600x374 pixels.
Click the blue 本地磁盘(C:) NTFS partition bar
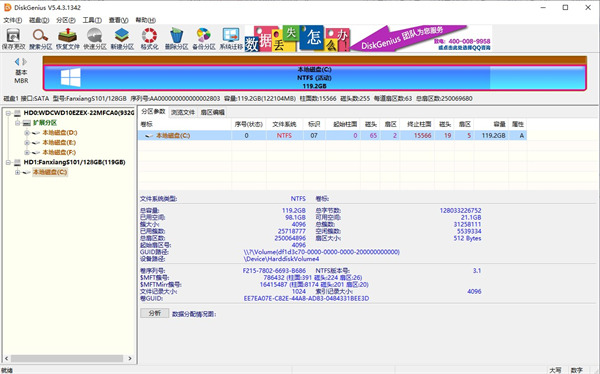pyautogui.click(x=315, y=78)
